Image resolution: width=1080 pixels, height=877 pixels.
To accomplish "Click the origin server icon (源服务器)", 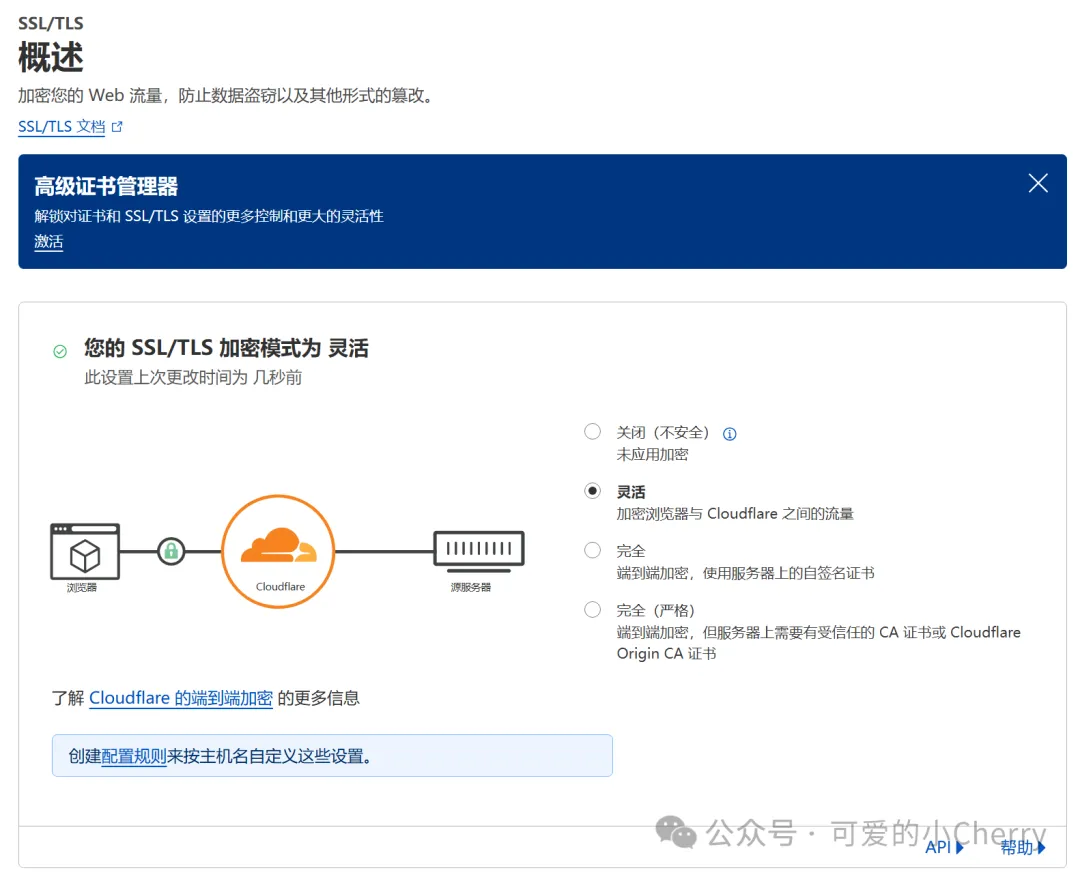I will [x=479, y=551].
